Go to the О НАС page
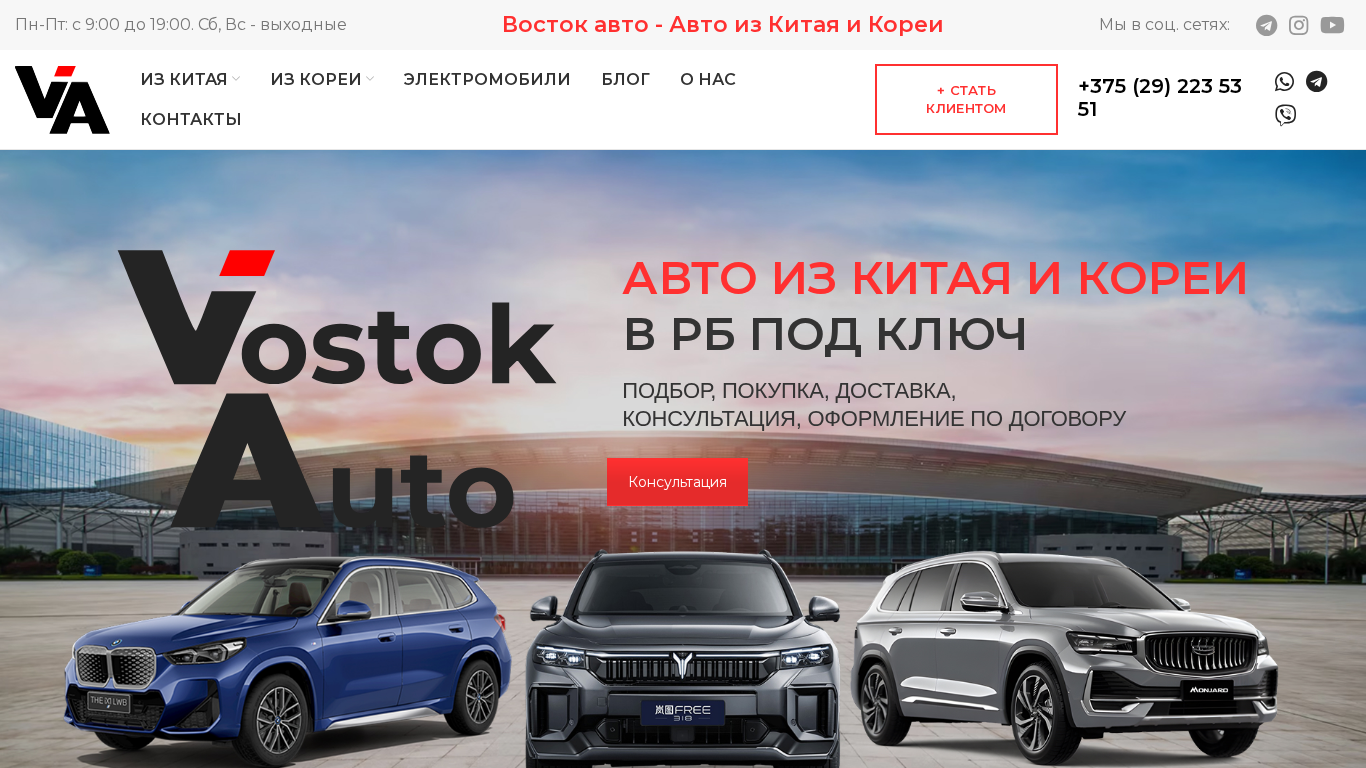This screenshot has width=1366, height=768. [708, 79]
